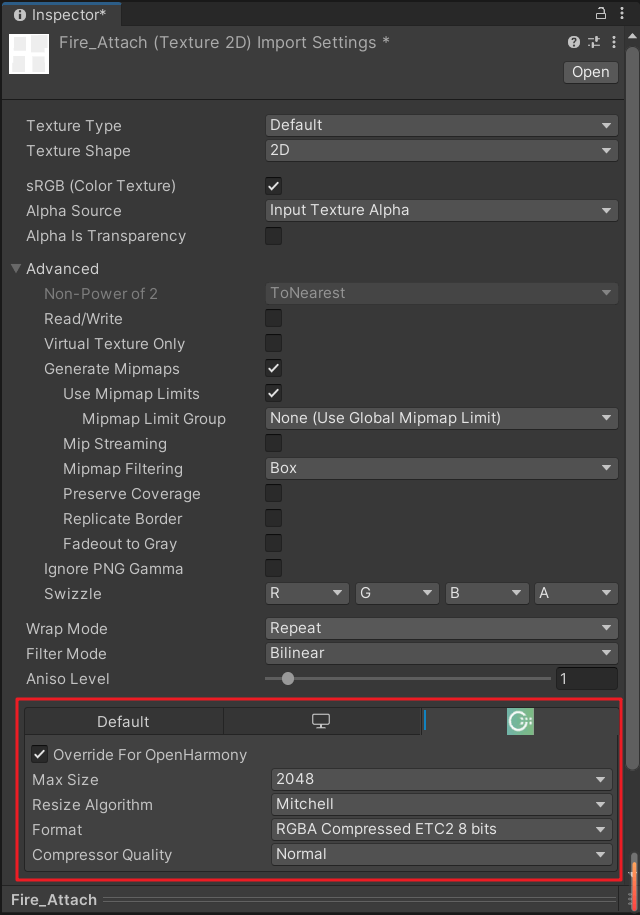Click the Inspector tab
Screen dimensions: 640x915
click(60, 15)
